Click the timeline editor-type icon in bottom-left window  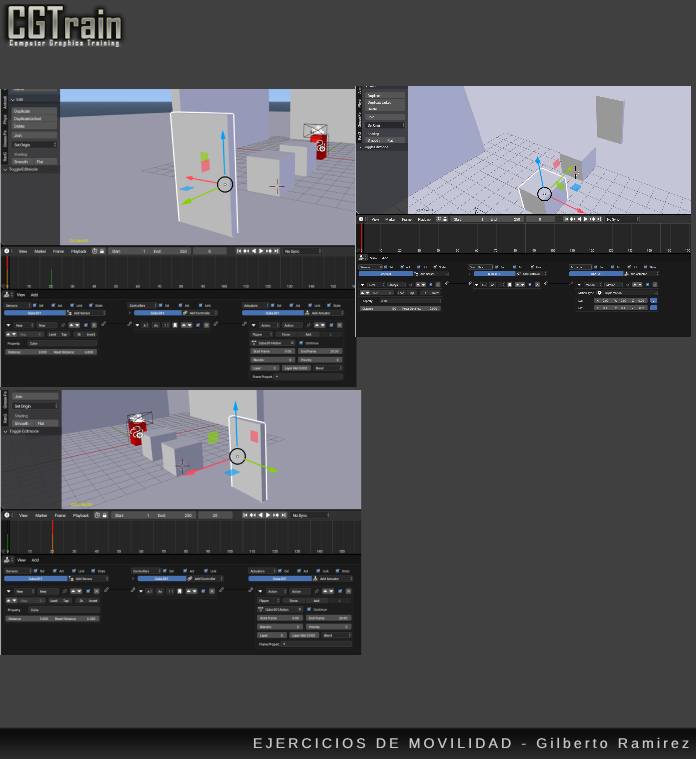click(x=7, y=515)
